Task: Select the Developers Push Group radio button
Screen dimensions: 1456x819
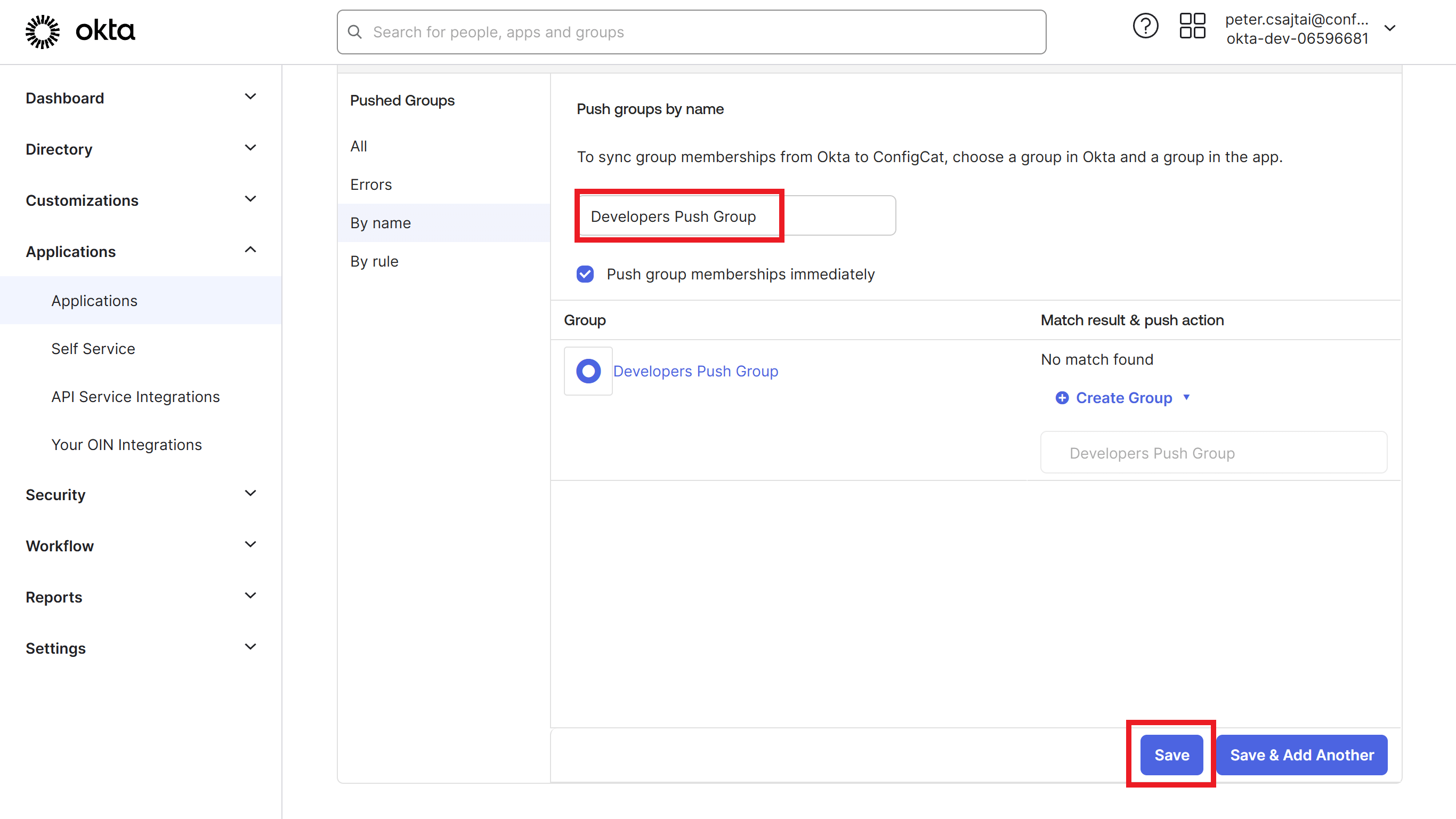Action: (x=588, y=371)
